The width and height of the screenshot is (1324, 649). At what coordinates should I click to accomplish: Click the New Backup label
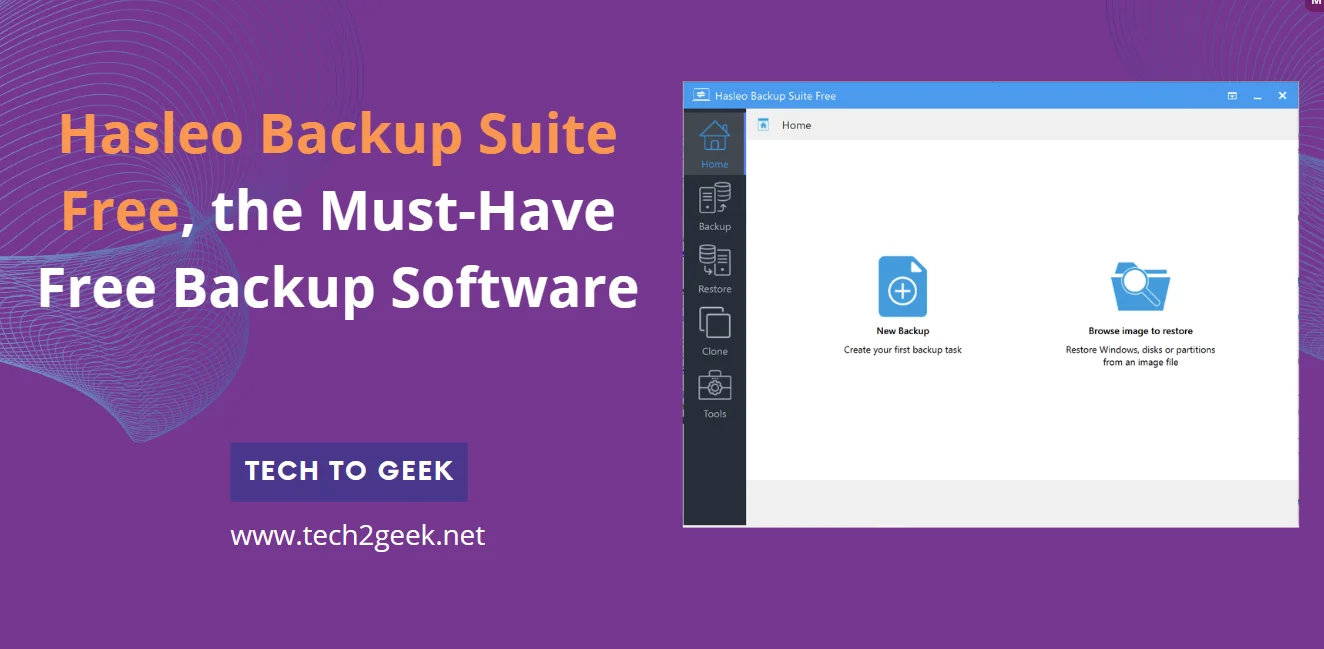(902, 330)
